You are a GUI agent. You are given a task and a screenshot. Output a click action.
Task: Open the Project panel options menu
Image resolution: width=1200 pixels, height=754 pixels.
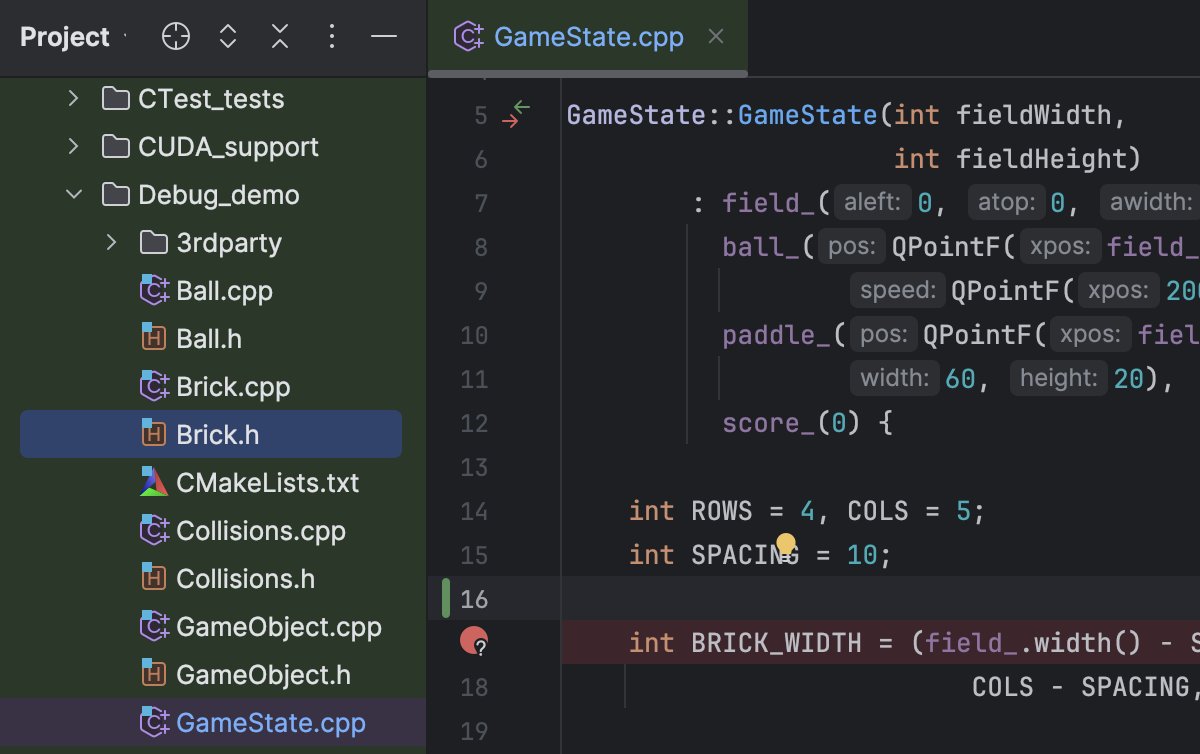(x=332, y=37)
